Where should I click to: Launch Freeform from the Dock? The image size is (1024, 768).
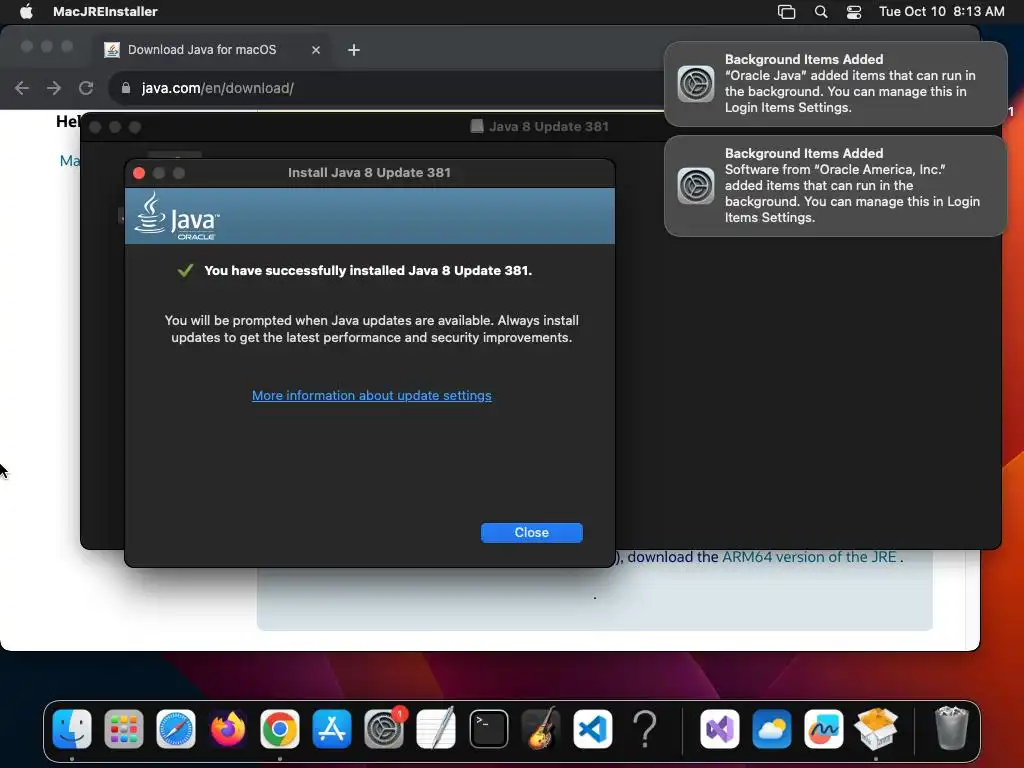click(824, 729)
